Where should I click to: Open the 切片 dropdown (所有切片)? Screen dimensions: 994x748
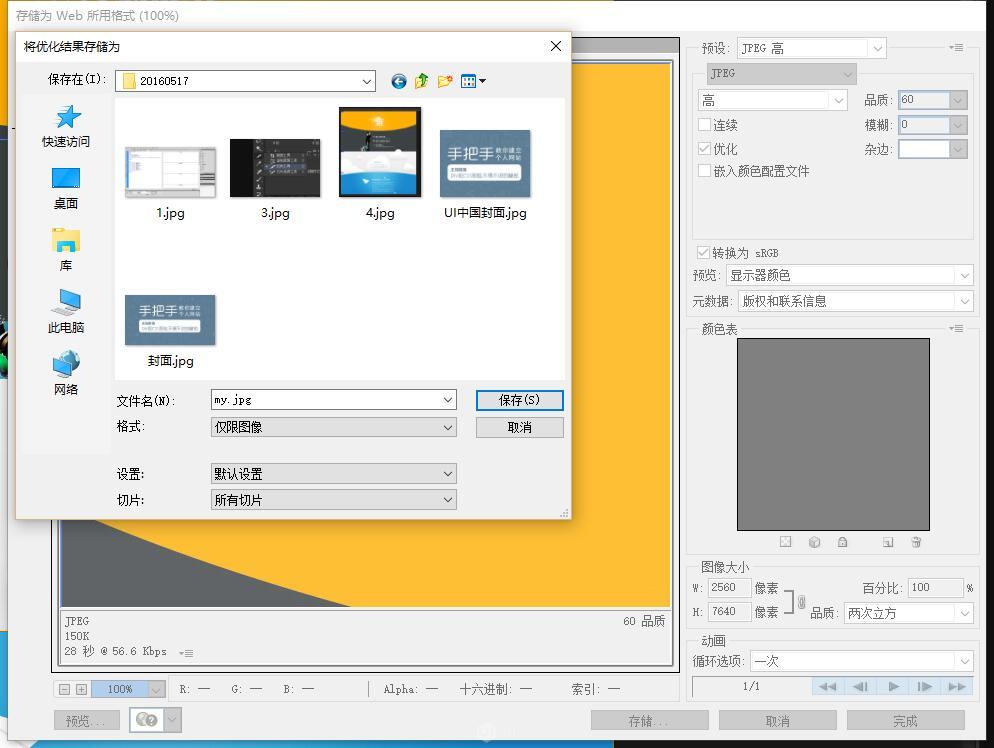click(333, 500)
